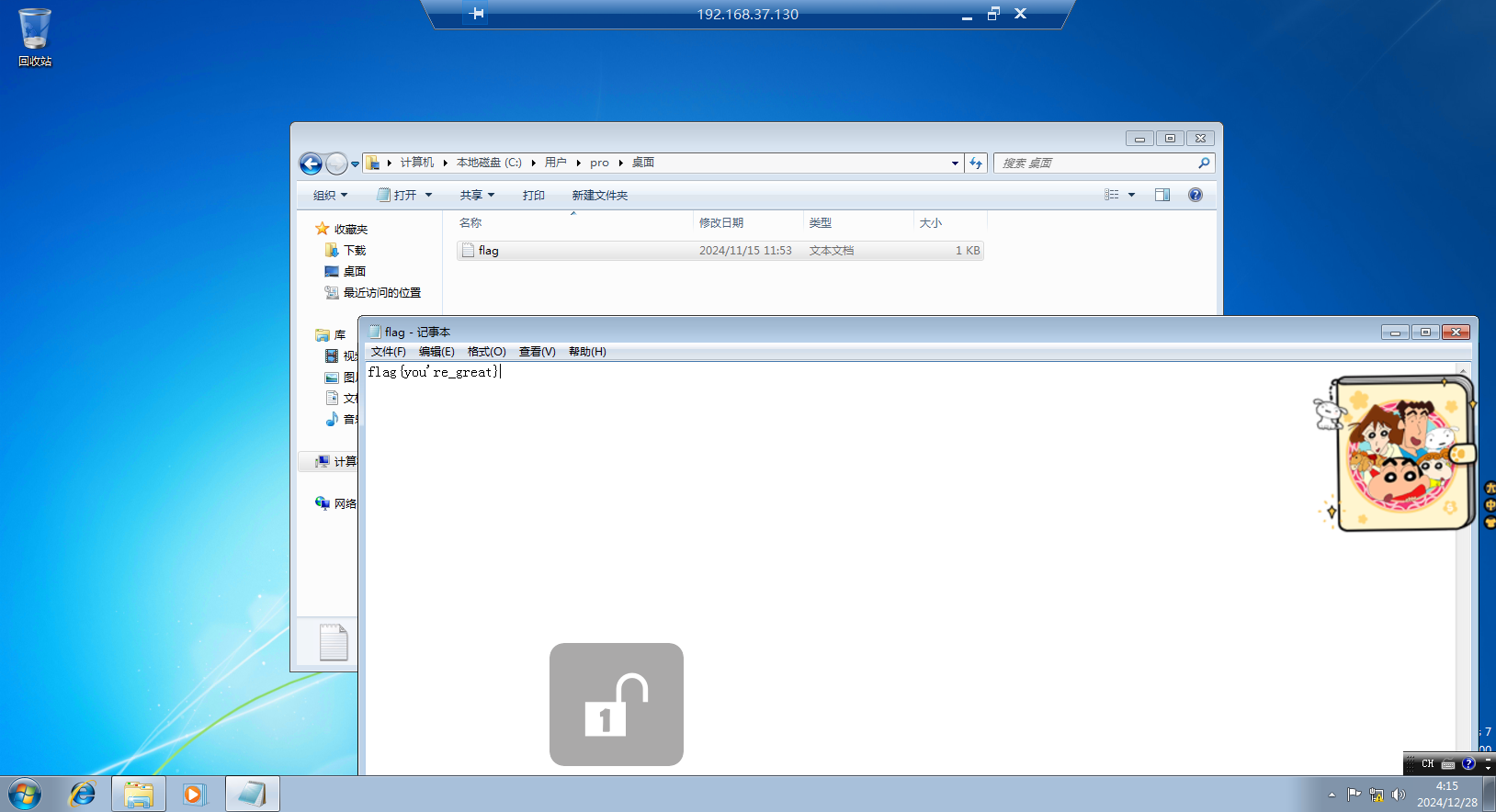
Task: Click 计算机 in the address breadcrumb
Action: coord(417,163)
